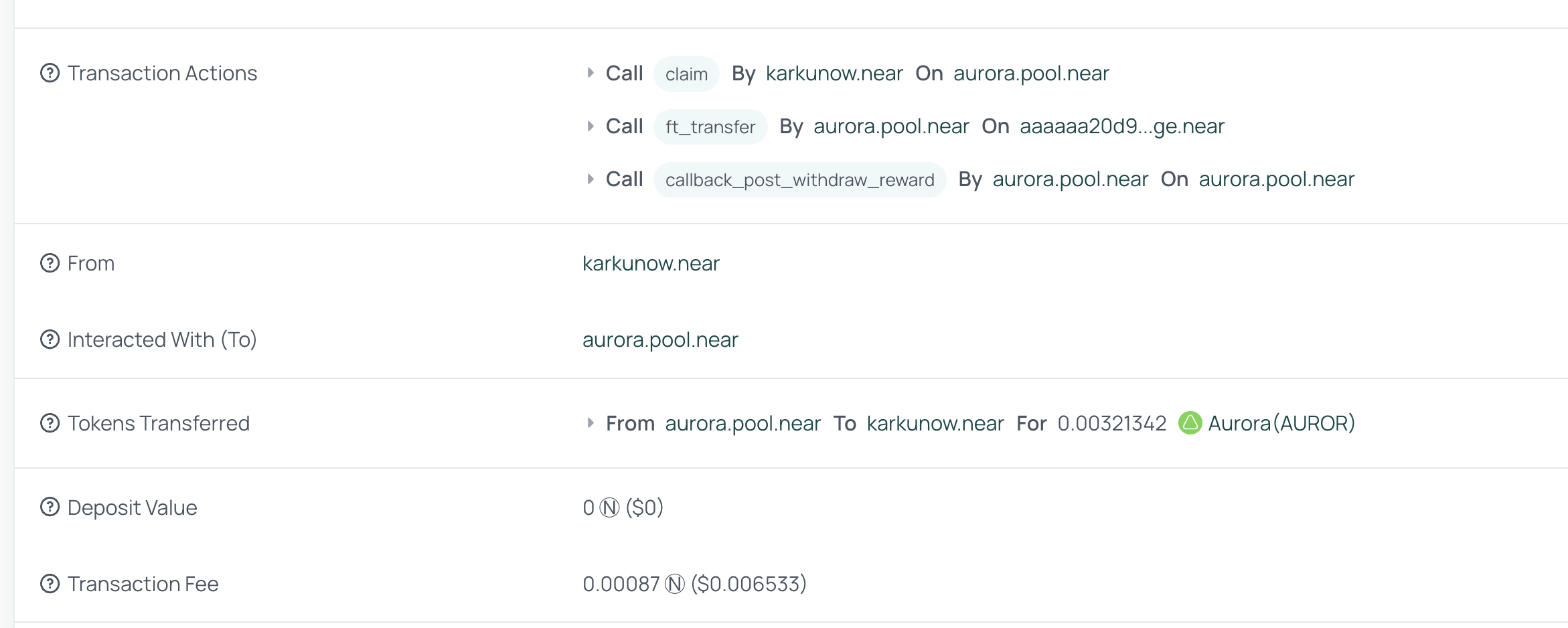Open the Deposit Value help icon
This screenshot has height=628, width=1568.
click(50, 507)
